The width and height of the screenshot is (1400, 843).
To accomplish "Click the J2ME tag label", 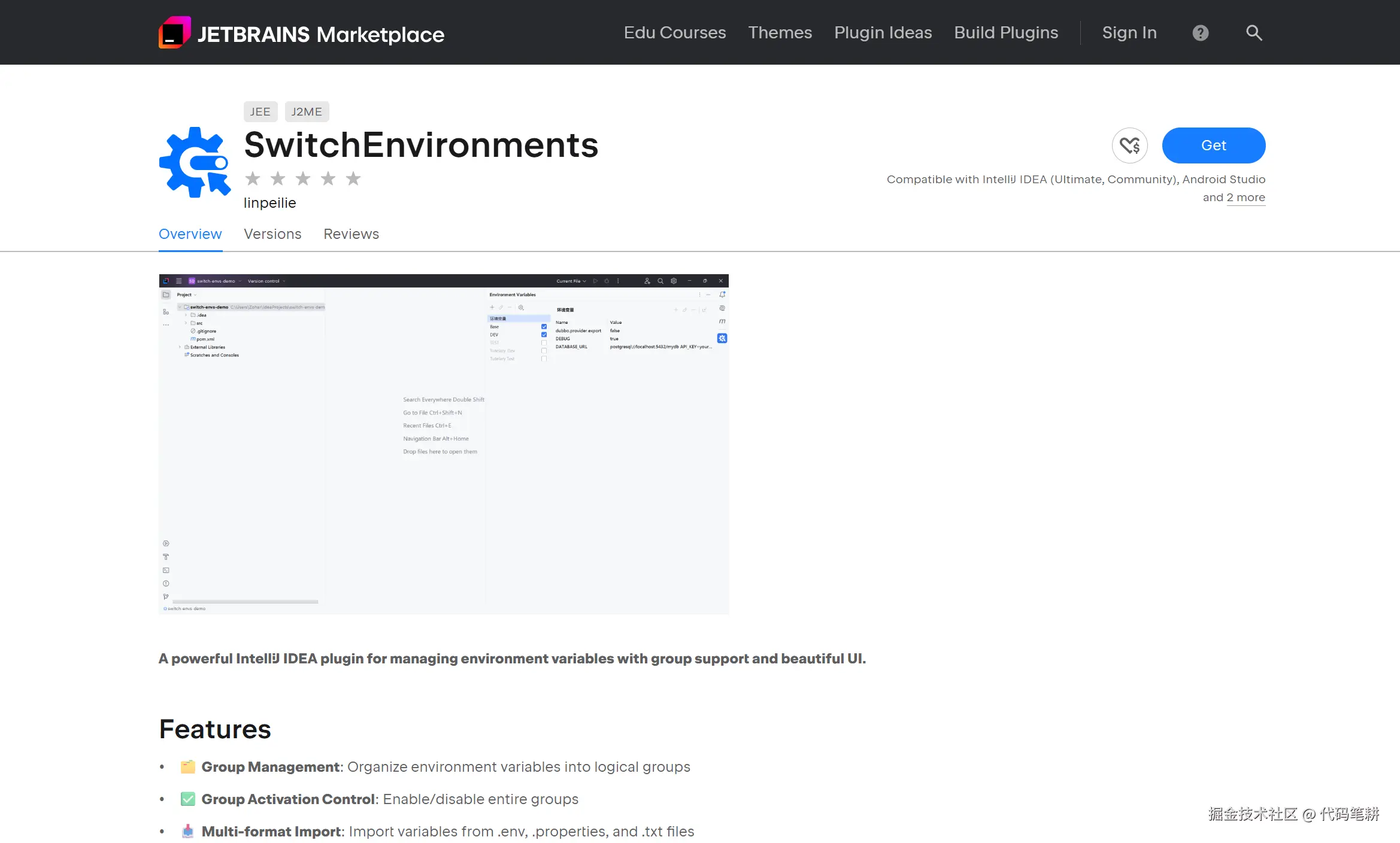I will pos(307,112).
